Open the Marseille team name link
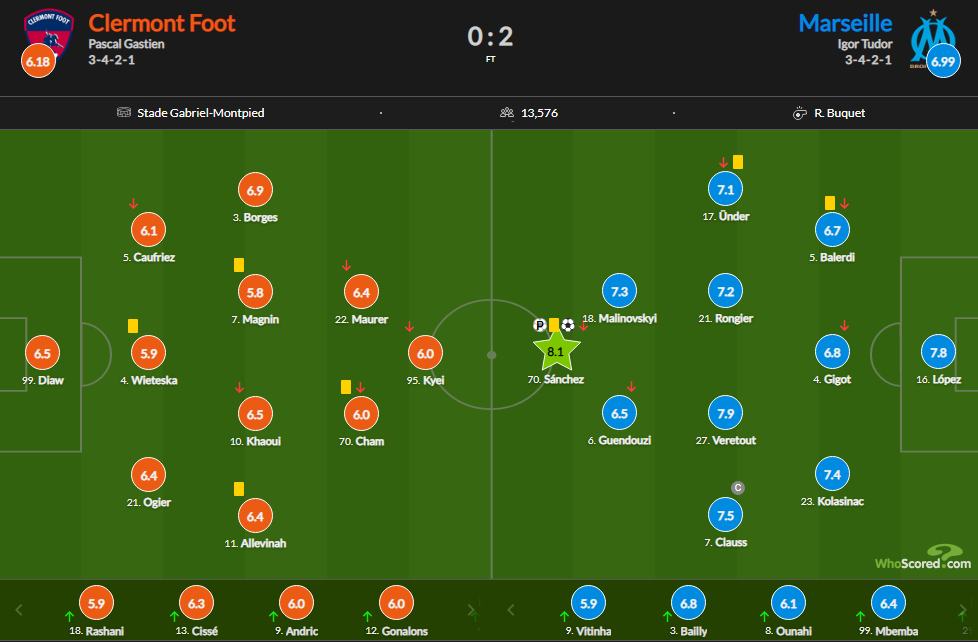The image size is (978, 642). tap(845, 23)
